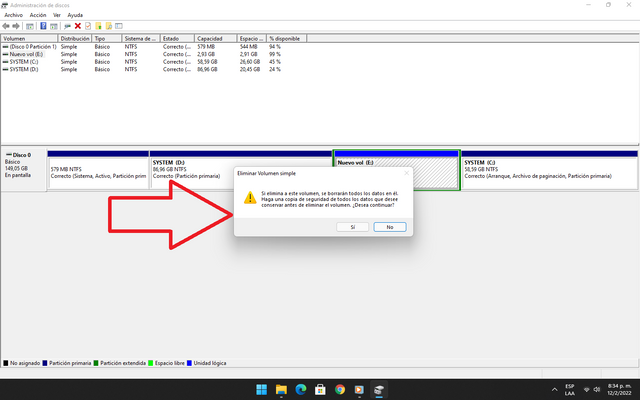Toggle the console tree toolbar icon

coord(29,26)
